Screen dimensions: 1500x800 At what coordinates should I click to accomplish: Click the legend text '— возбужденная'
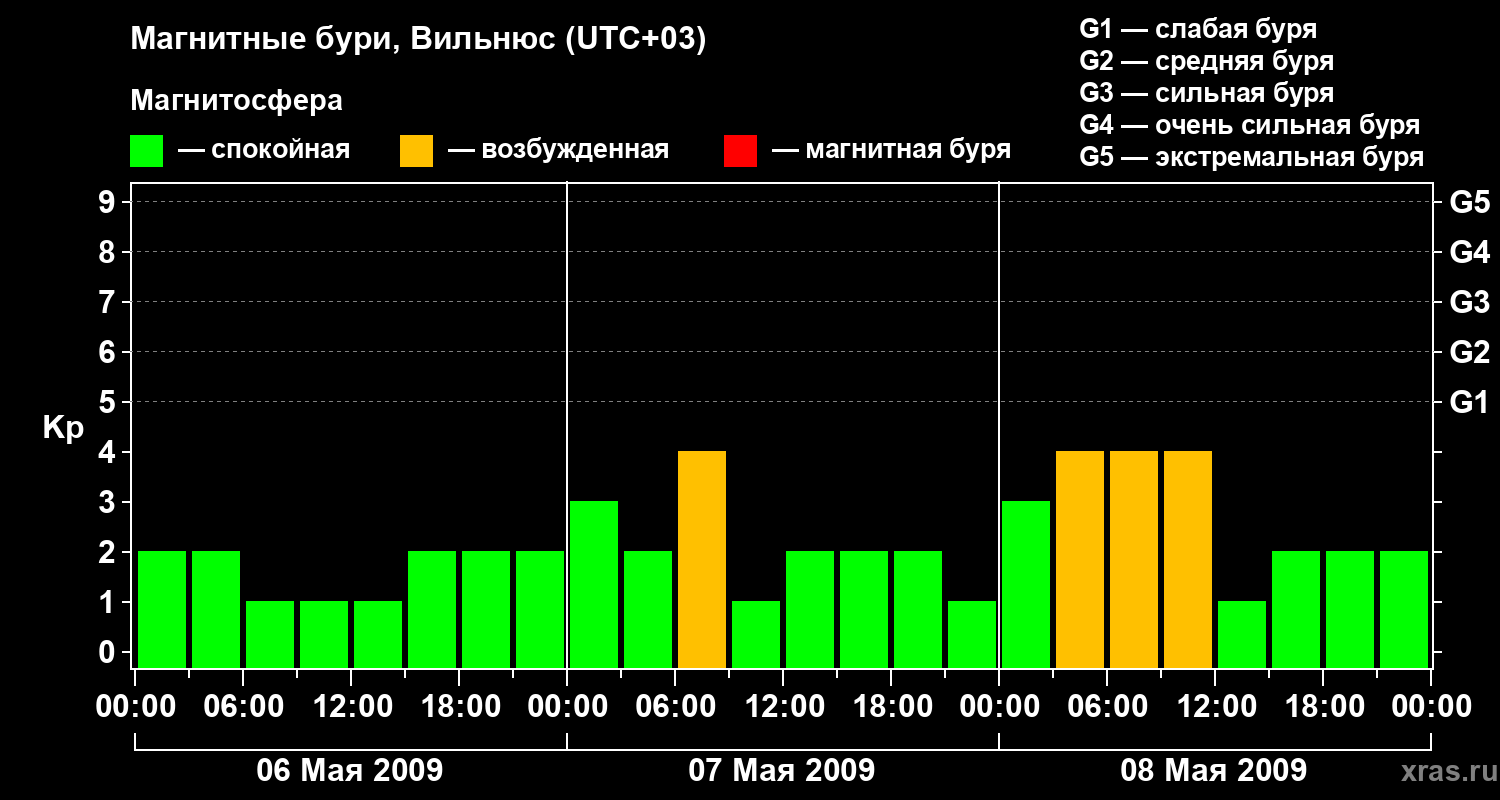click(x=558, y=150)
